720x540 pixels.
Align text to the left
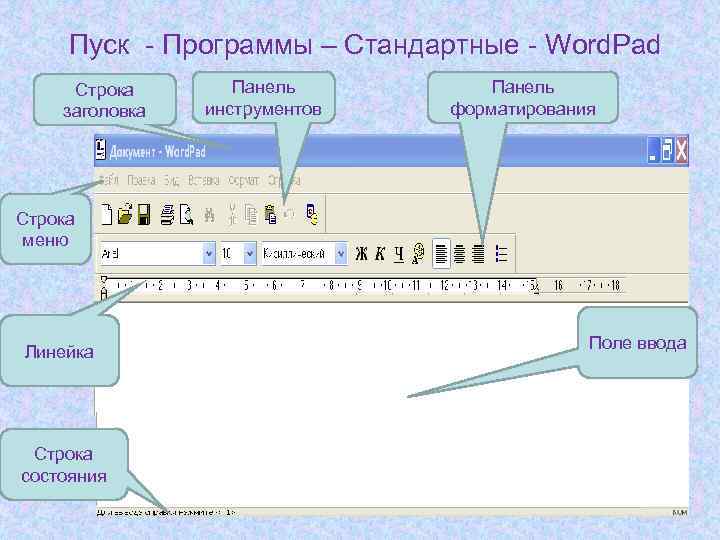pyautogui.click(x=441, y=253)
